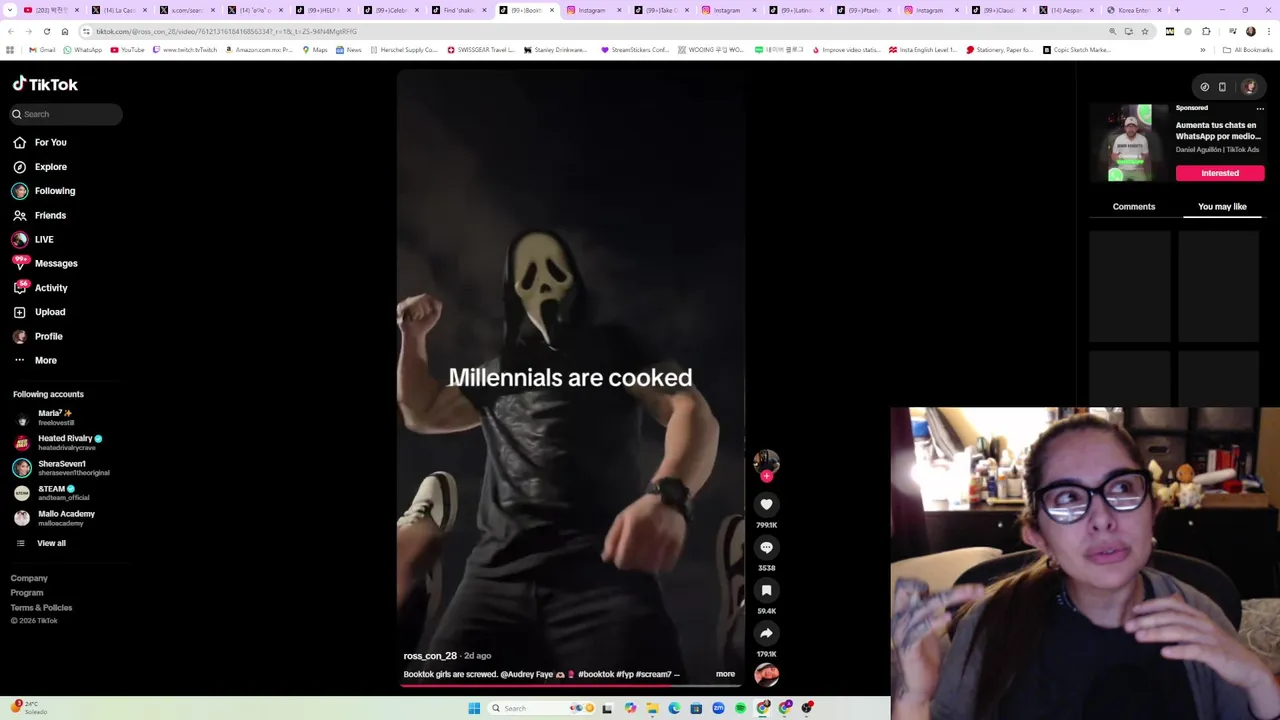
Task: Bookmark this page with the star icon
Action: coord(1145,31)
